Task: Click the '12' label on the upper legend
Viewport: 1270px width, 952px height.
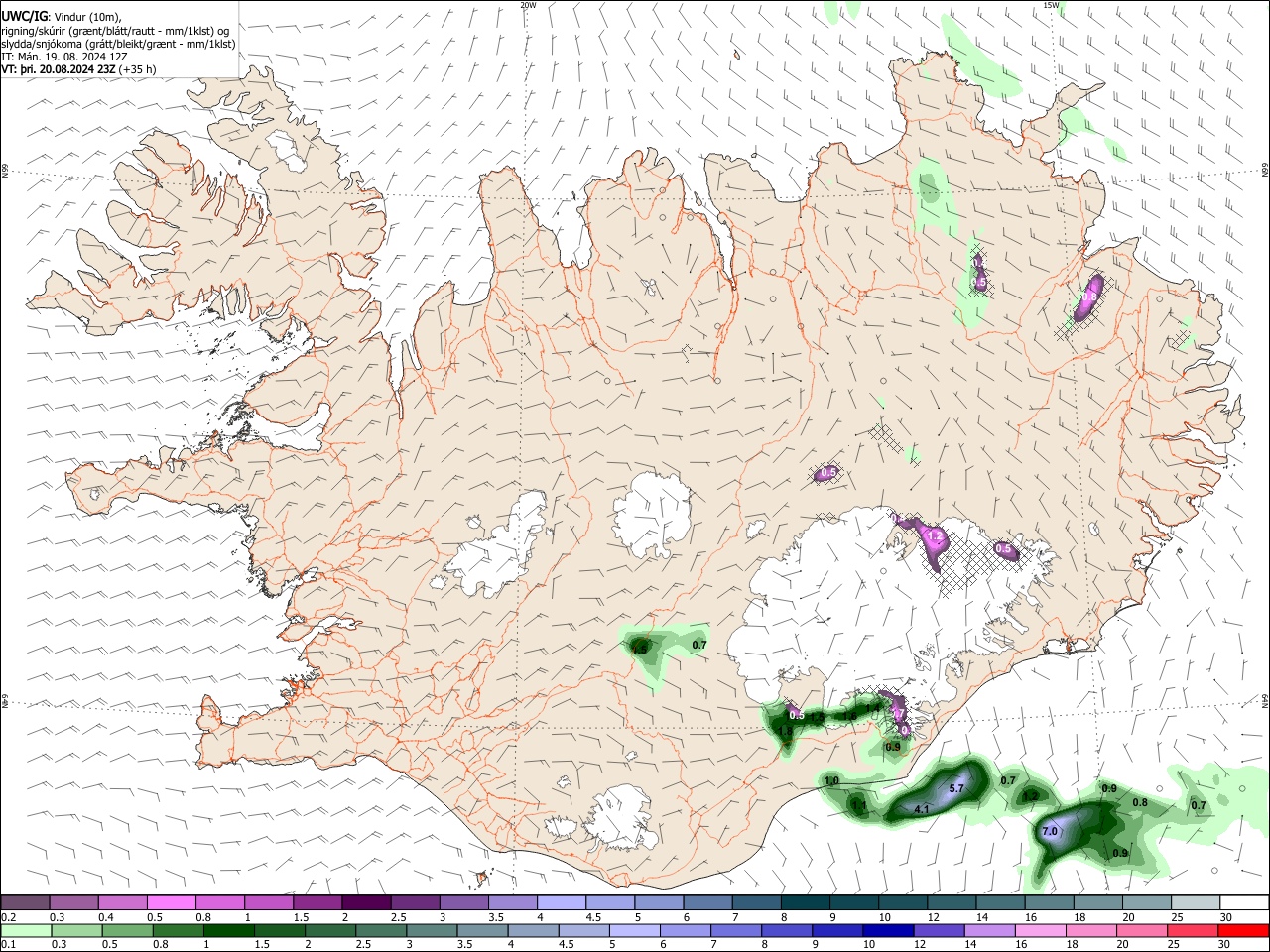Action: 933,917
